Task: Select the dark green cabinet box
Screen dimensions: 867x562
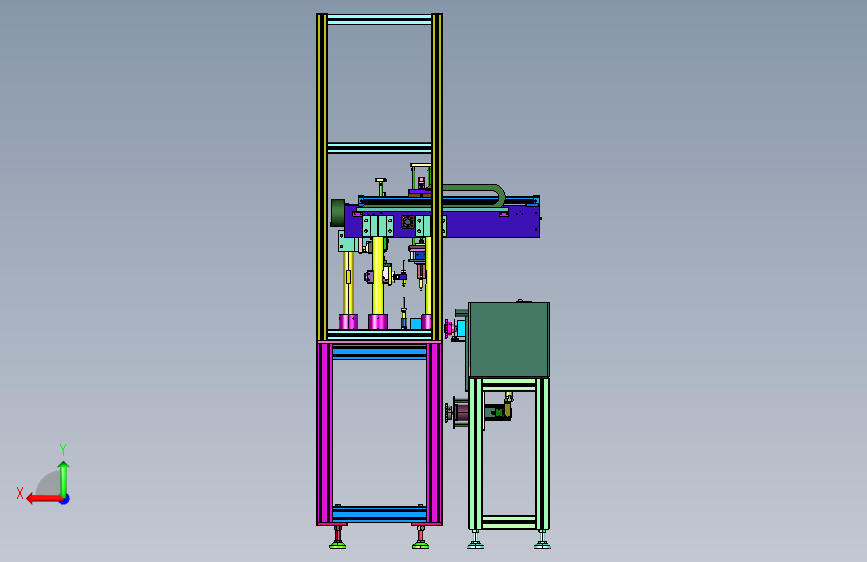Action: pyautogui.click(x=509, y=340)
